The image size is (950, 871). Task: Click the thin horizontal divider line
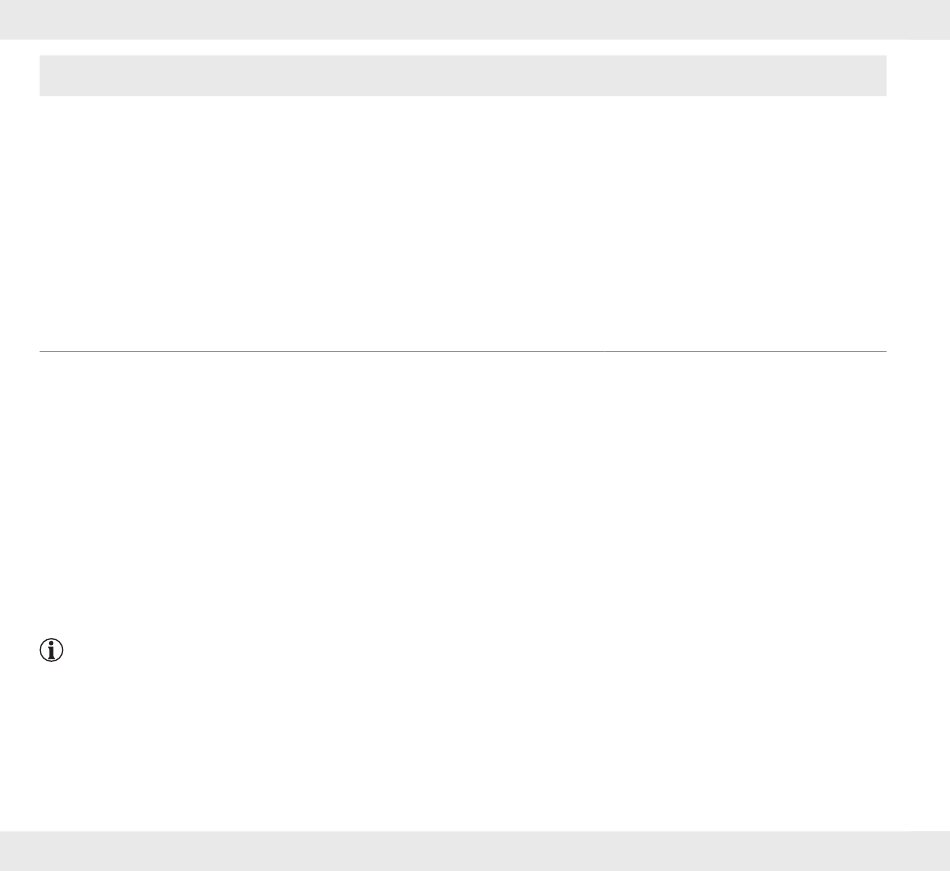pyautogui.click(x=463, y=351)
